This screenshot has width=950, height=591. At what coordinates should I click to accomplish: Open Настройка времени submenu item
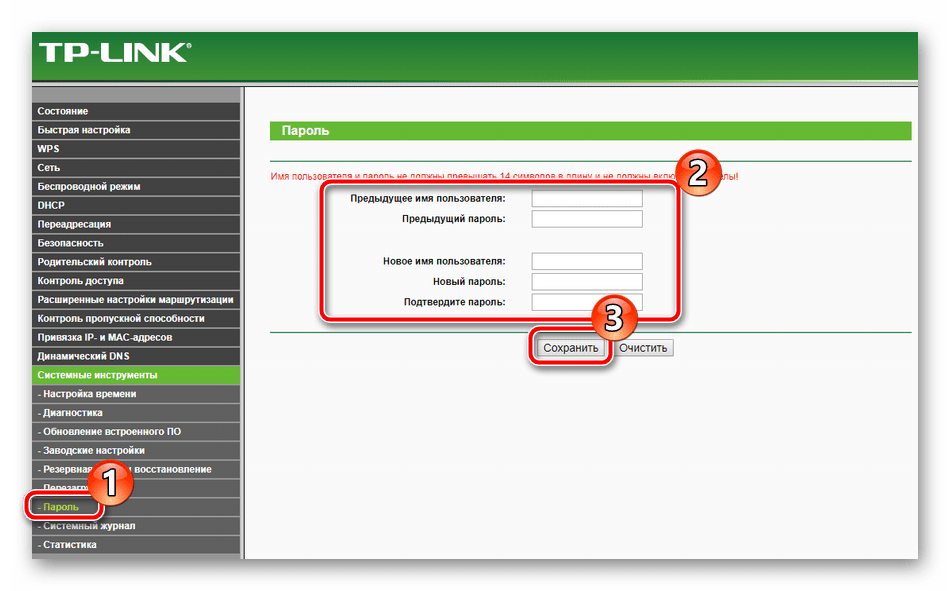click(x=136, y=393)
